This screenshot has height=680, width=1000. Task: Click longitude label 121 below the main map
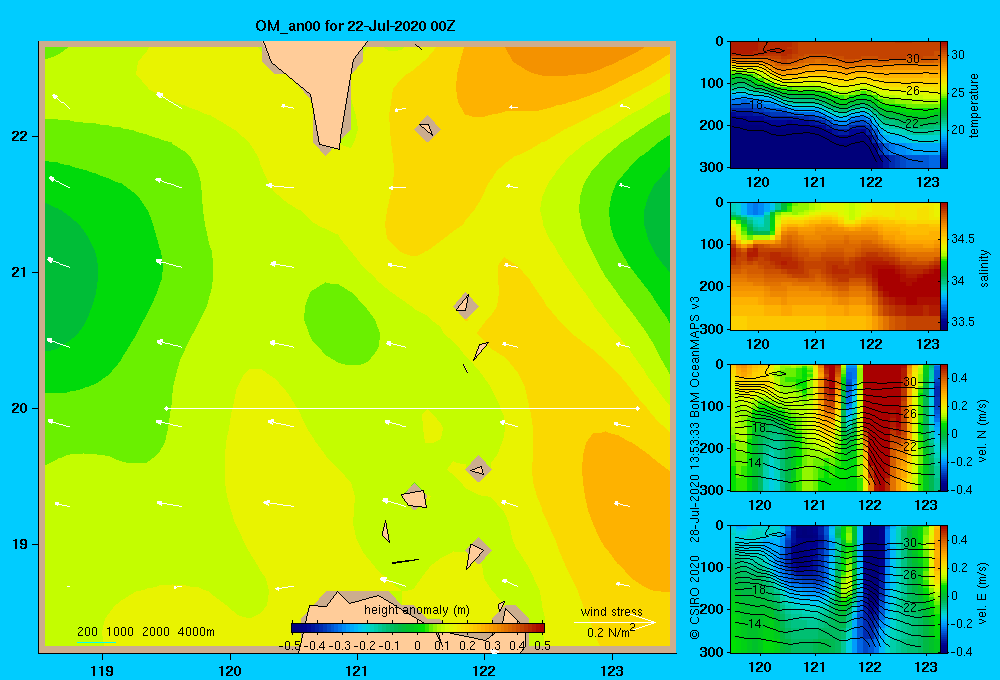(357, 670)
